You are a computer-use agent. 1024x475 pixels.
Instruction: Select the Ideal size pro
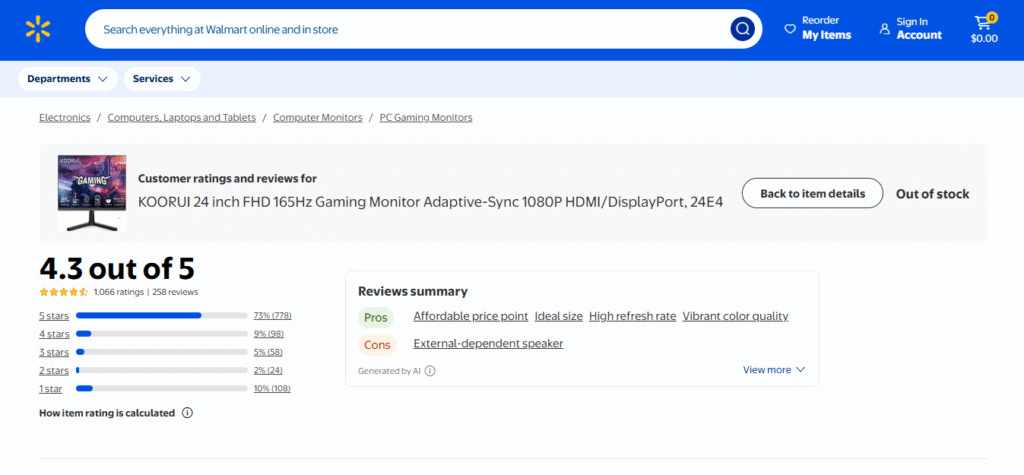coord(558,316)
